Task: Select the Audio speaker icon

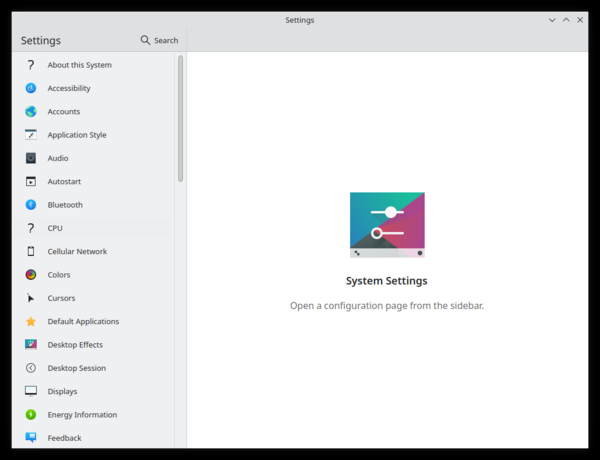Action: [31, 158]
